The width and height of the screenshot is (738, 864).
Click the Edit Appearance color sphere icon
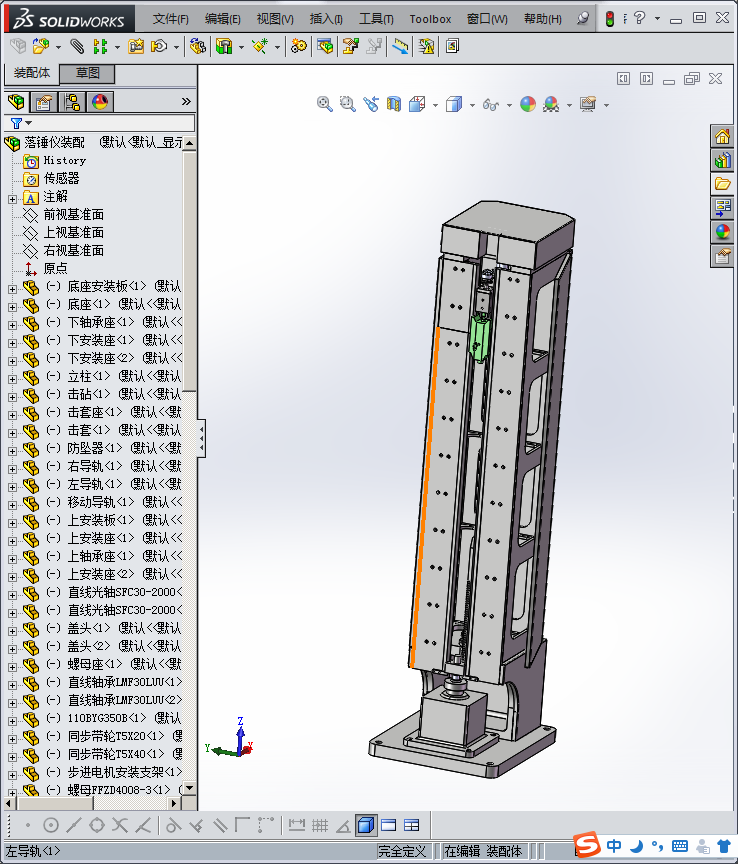528,104
